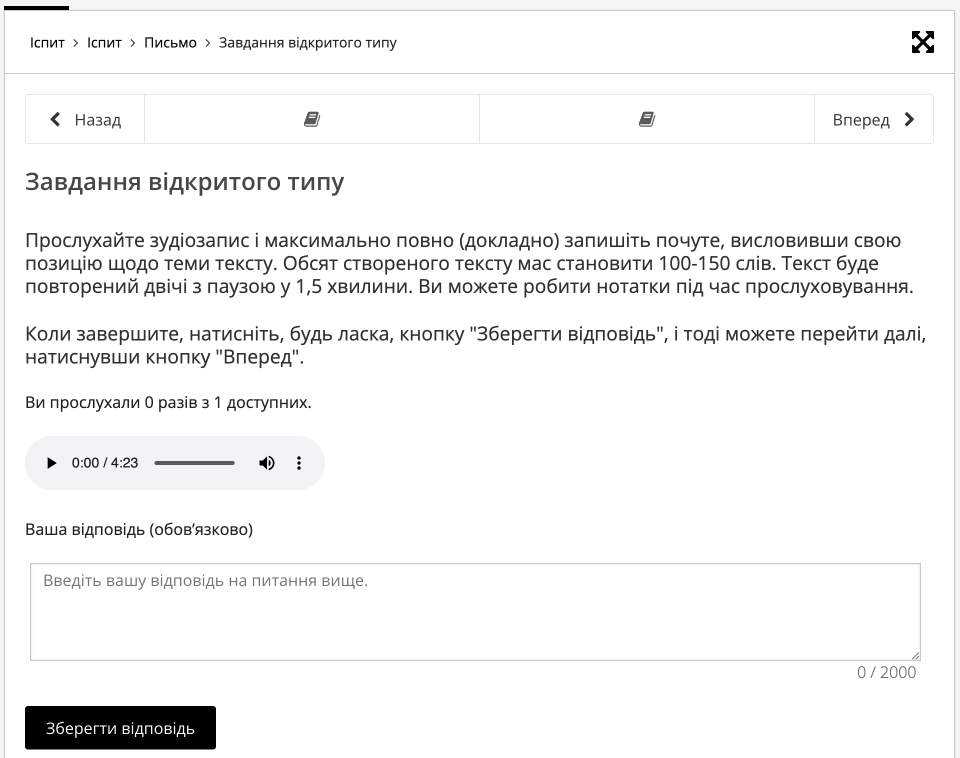Image resolution: width=960 pixels, height=758 pixels.
Task: Focus the answer text area
Action: pos(475,612)
